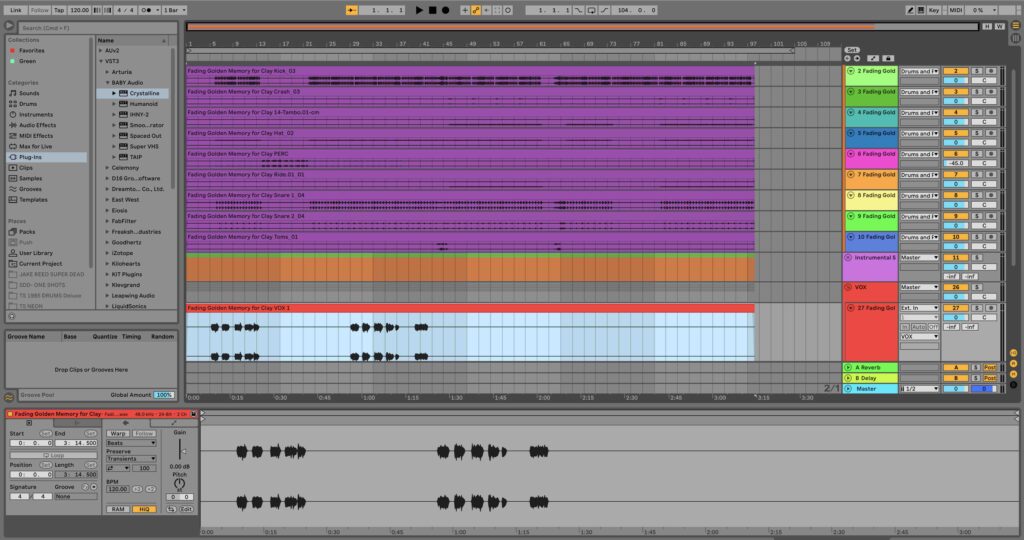This screenshot has height=540, width=1024.
Task: Open the Groove Pool hot-swap icon
Action: (9, 396)
